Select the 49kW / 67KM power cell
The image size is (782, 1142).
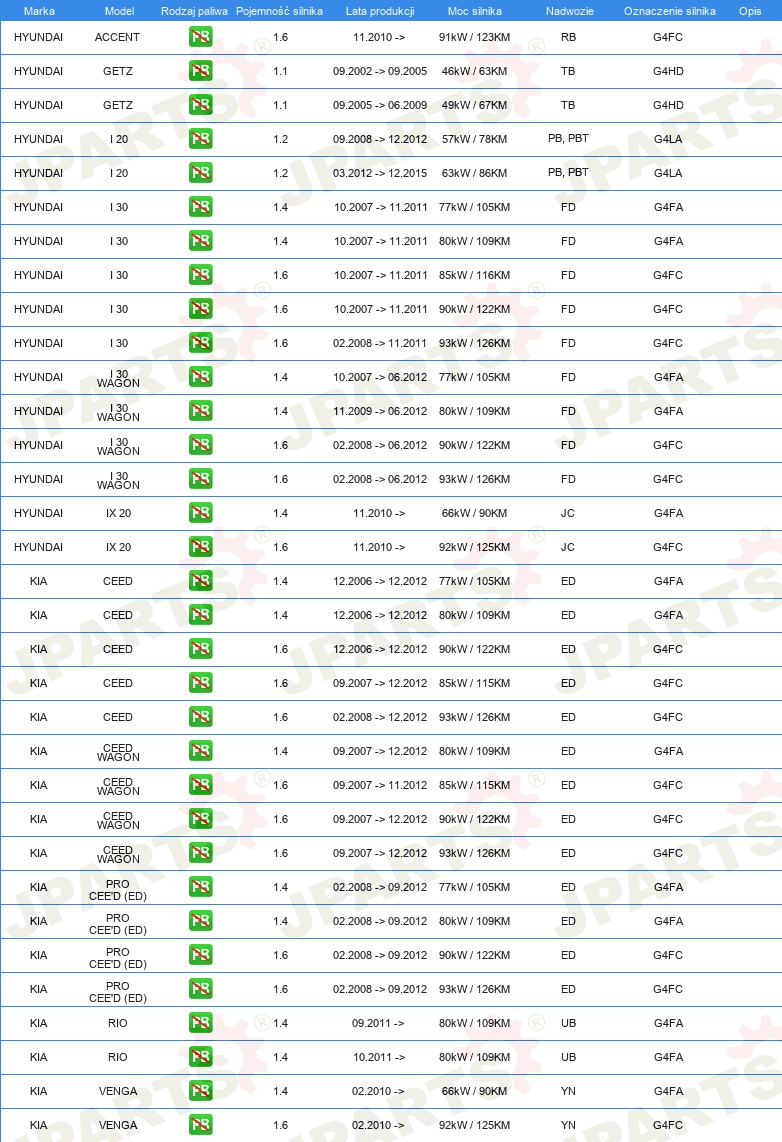click(475, 105)
